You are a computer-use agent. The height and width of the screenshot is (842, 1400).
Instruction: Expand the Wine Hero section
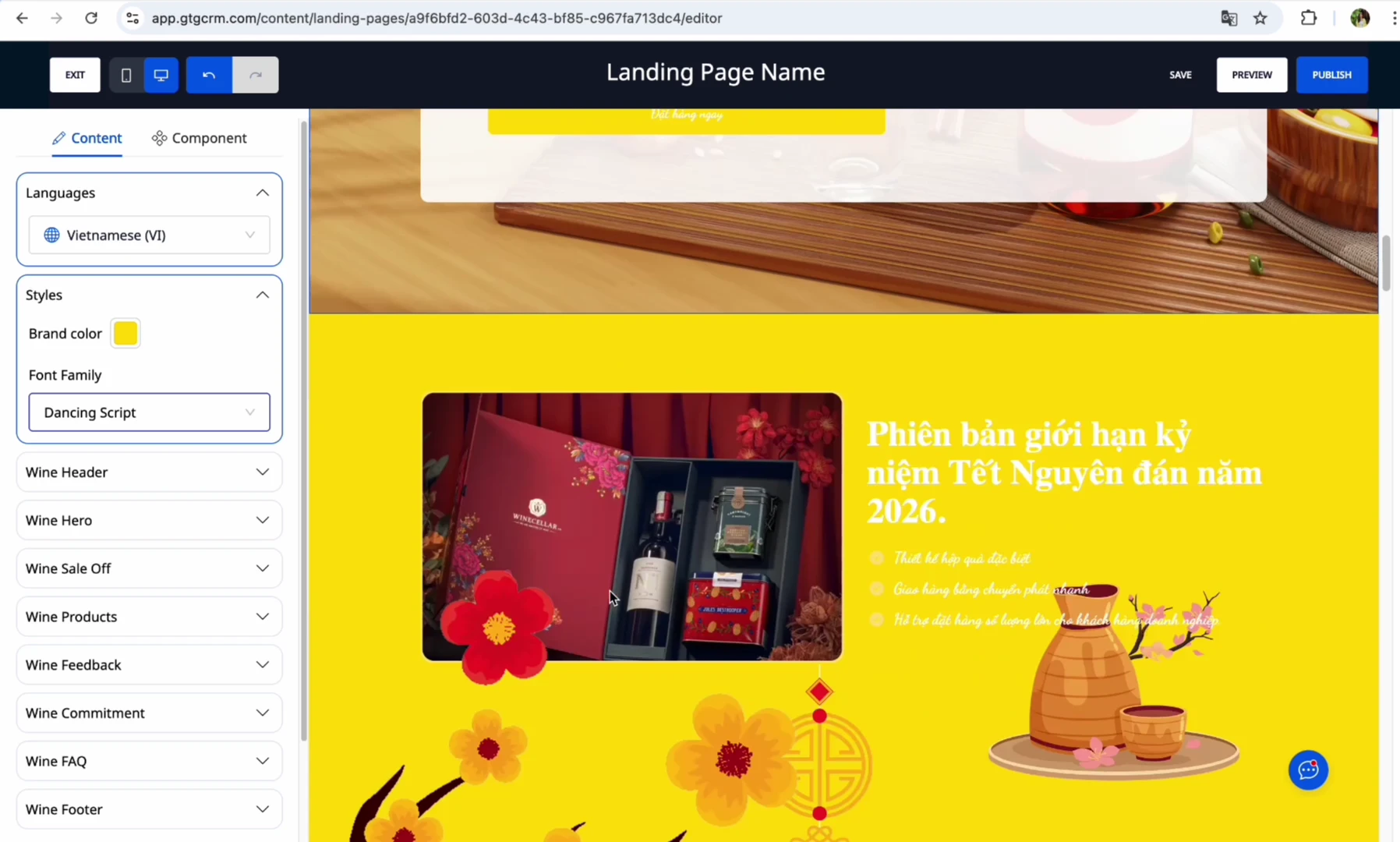click(x=150, y=520)
